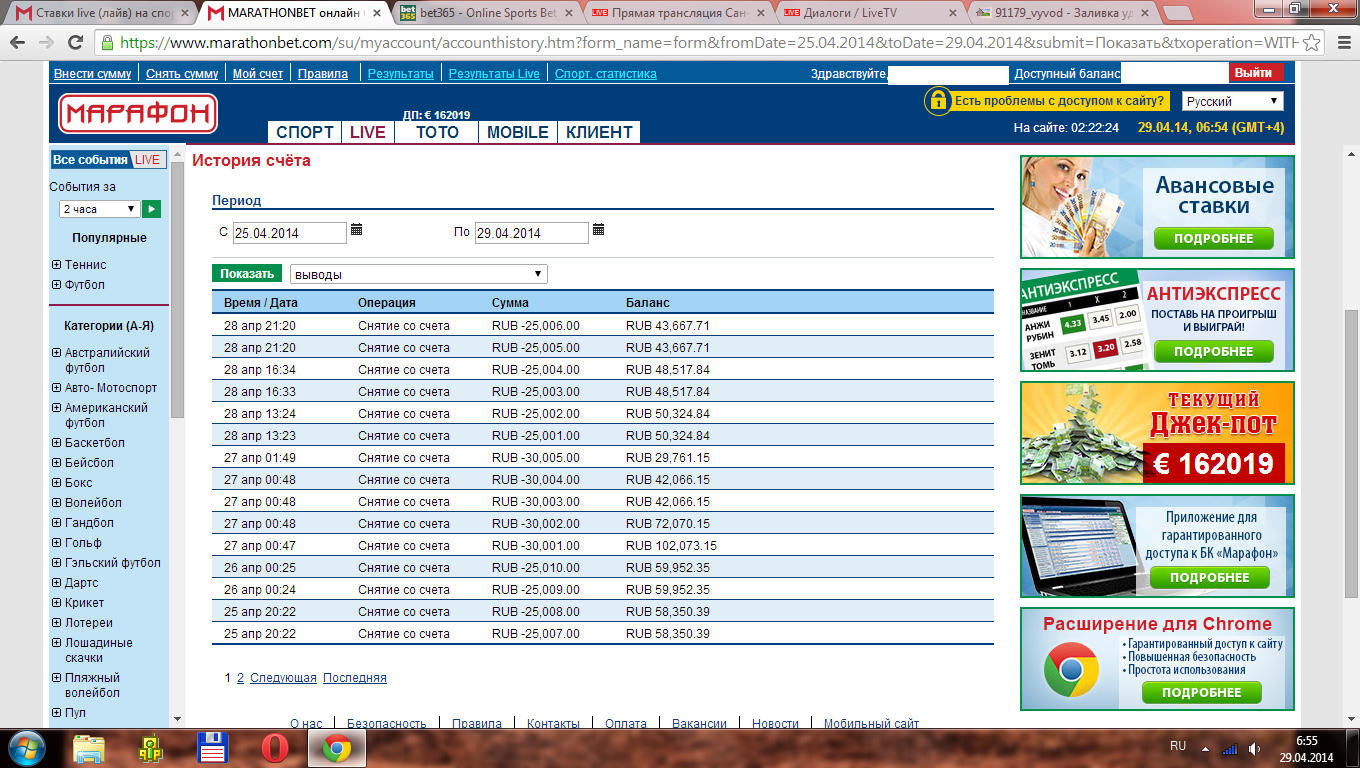Viewport: 1360px width, 768px height.
Task: Go to page 2 of history
Action: (x=240, y=678)
